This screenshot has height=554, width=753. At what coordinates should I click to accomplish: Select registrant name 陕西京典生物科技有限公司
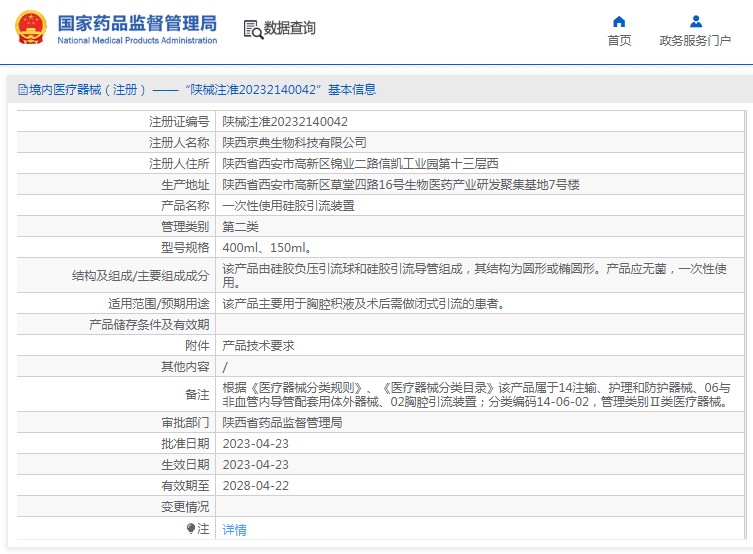click(x=294, y=143)
